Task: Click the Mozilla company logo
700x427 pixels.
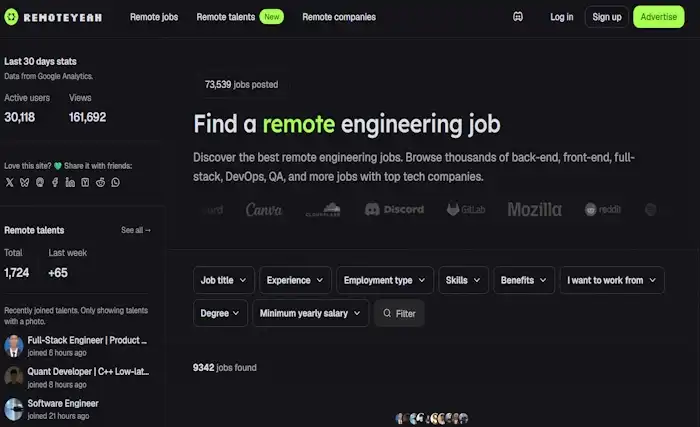Action: (x=534, y=209)
